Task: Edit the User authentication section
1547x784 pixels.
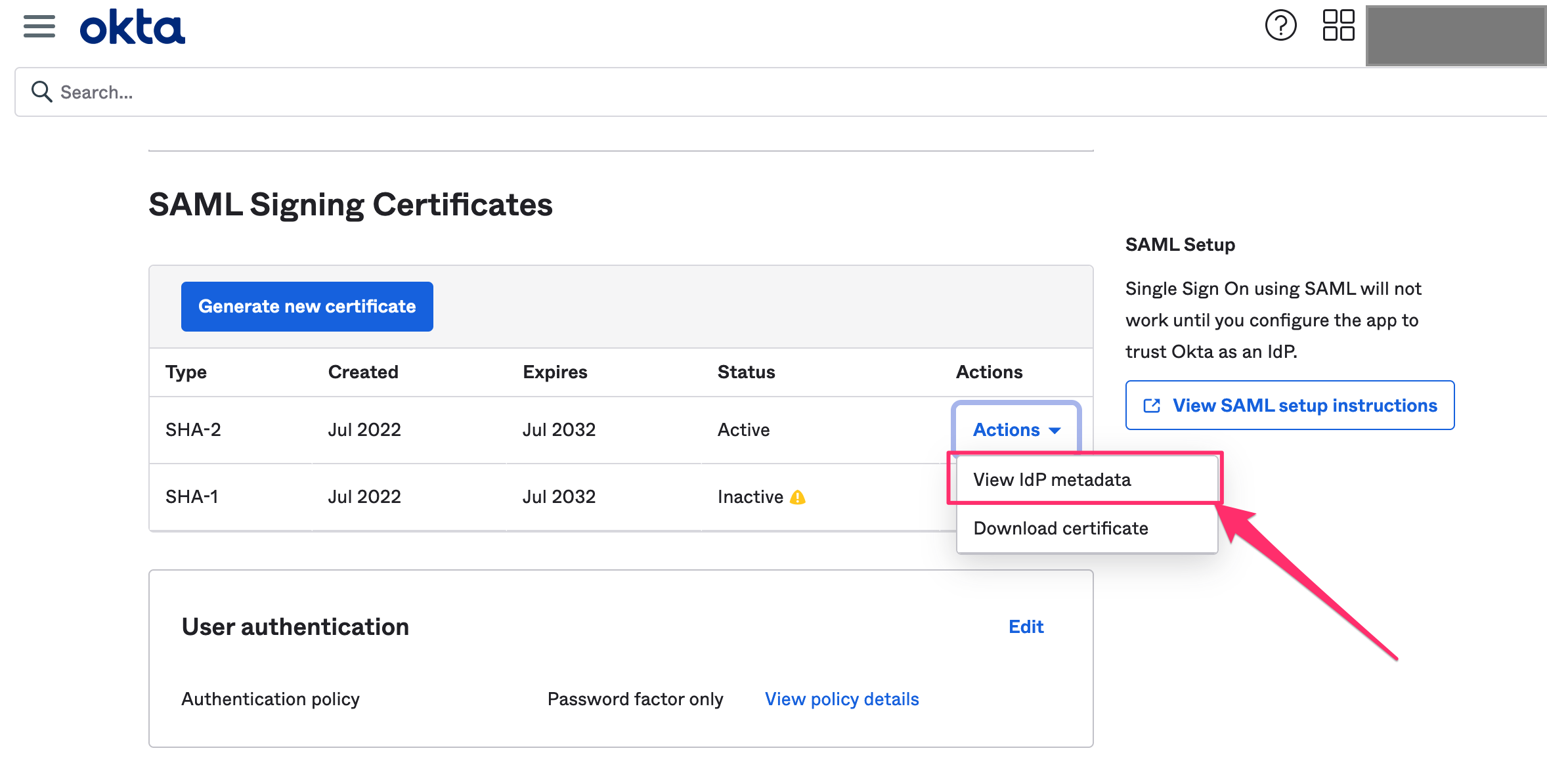Action: pyautogui.click(x=1025, y=627)
